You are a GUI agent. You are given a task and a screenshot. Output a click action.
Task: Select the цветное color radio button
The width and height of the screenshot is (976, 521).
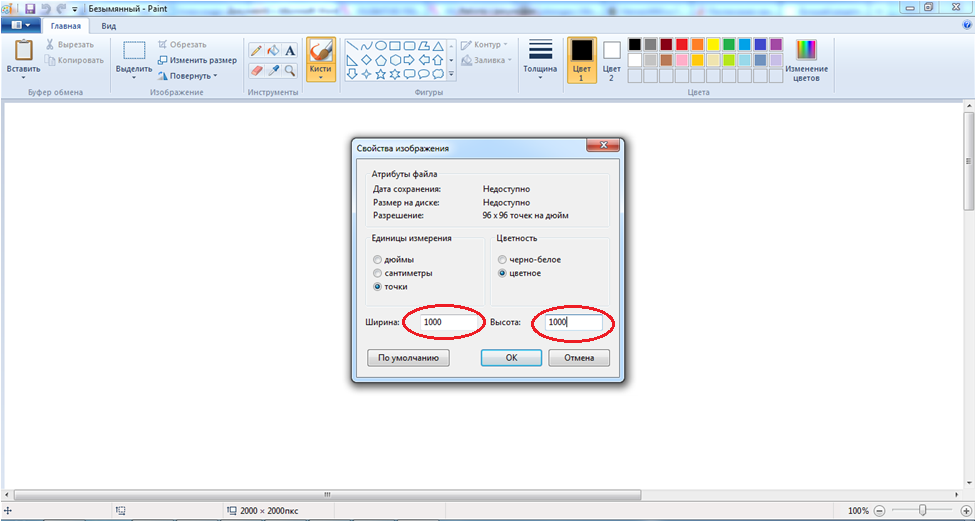pyautogui.click(x=502, y=273)
